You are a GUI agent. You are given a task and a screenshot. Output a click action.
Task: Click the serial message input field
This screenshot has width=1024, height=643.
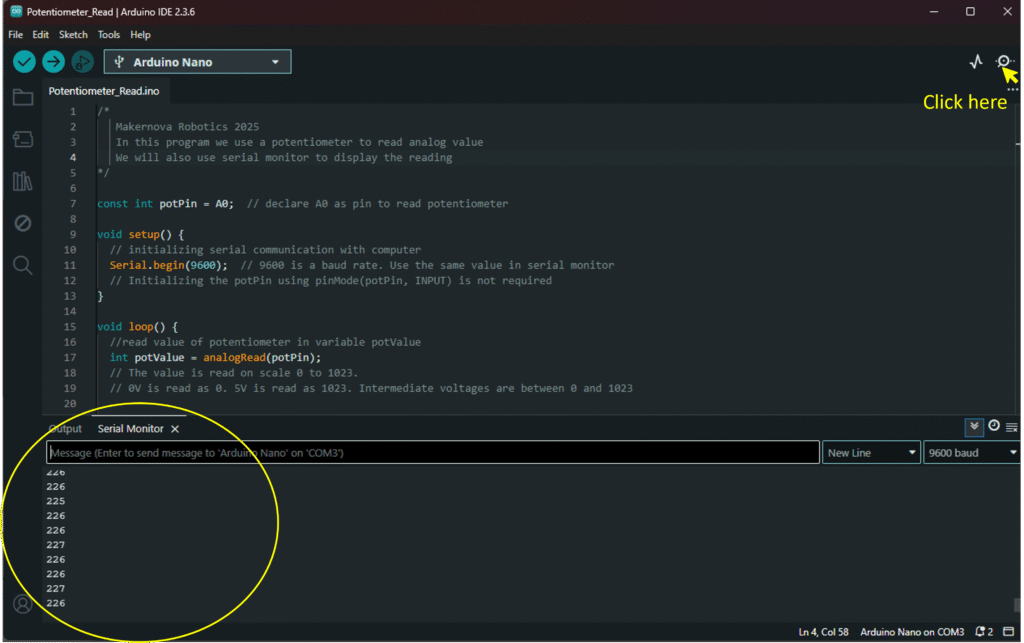(x=432, y=453)
